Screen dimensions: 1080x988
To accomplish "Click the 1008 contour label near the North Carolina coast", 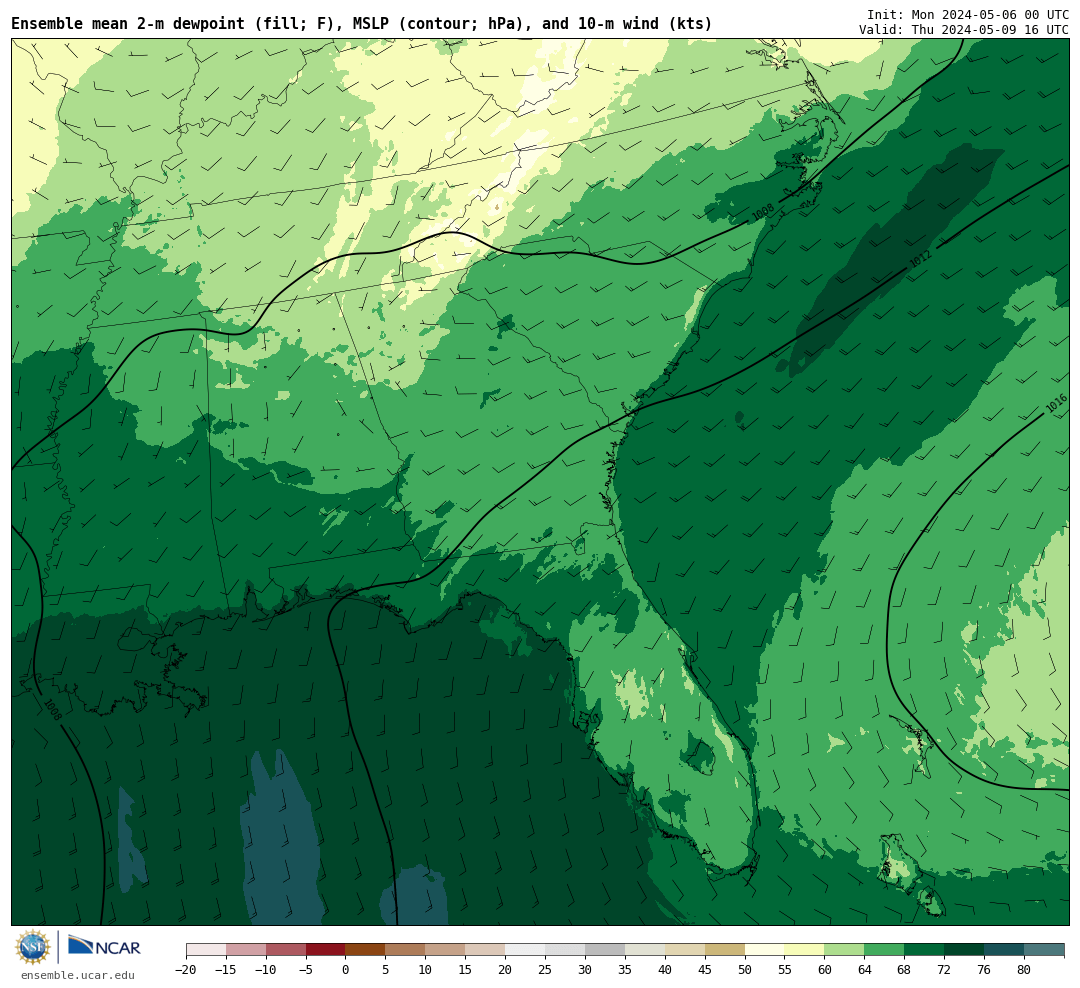I will [x=763, y=212].
